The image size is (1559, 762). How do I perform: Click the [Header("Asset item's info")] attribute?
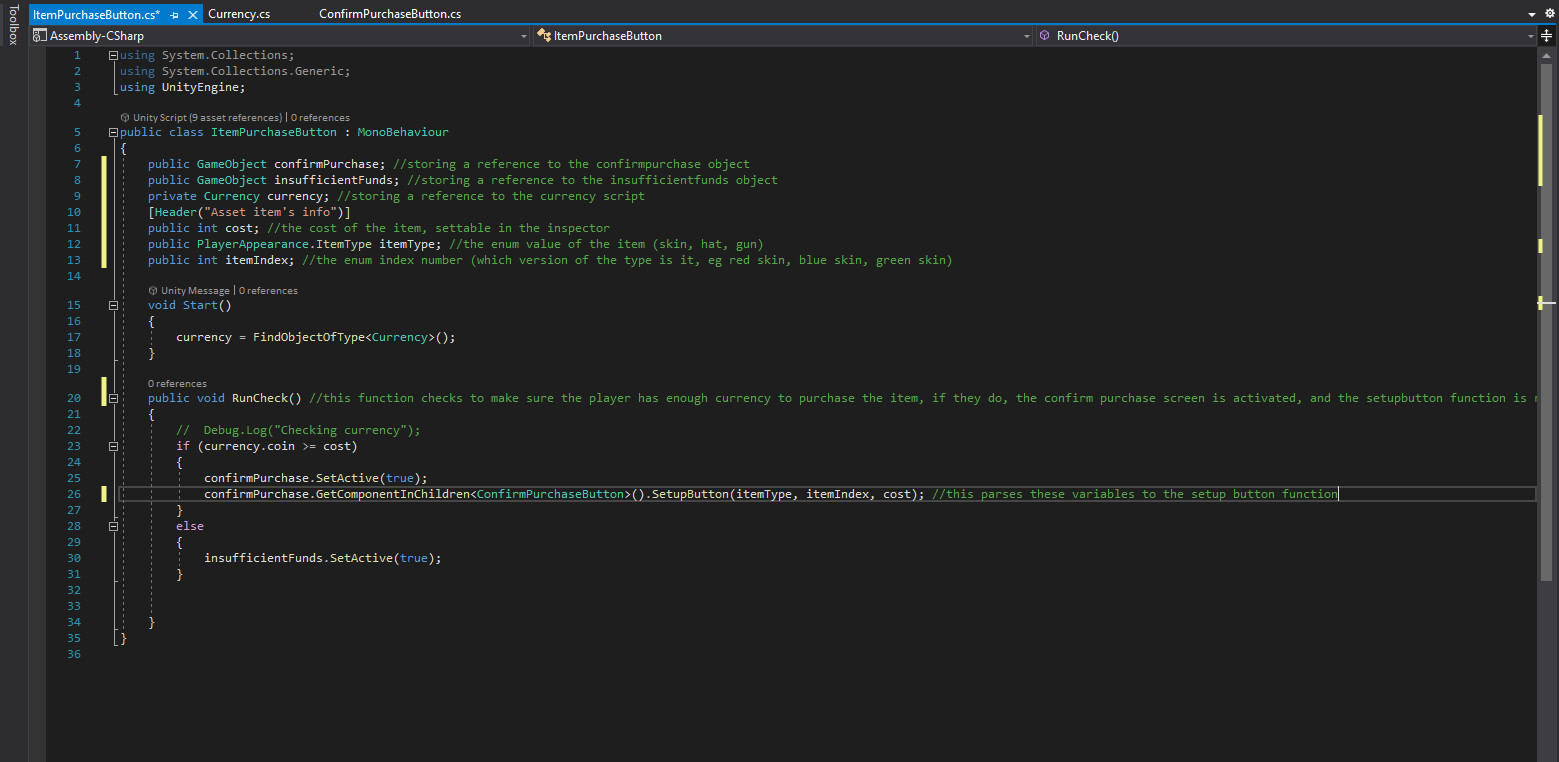tap(249, 212)
